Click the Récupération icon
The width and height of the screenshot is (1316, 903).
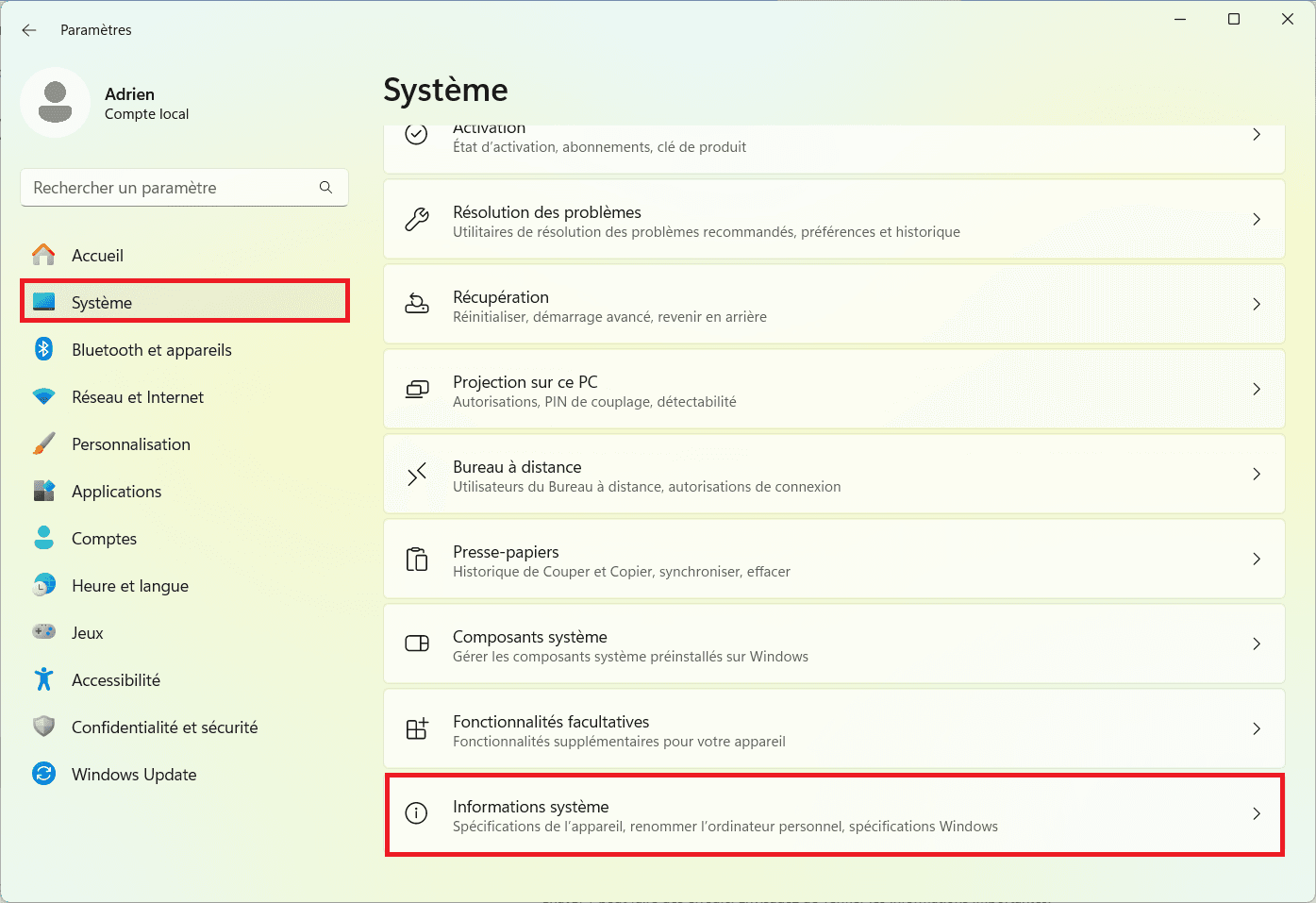tap(416, 304)
